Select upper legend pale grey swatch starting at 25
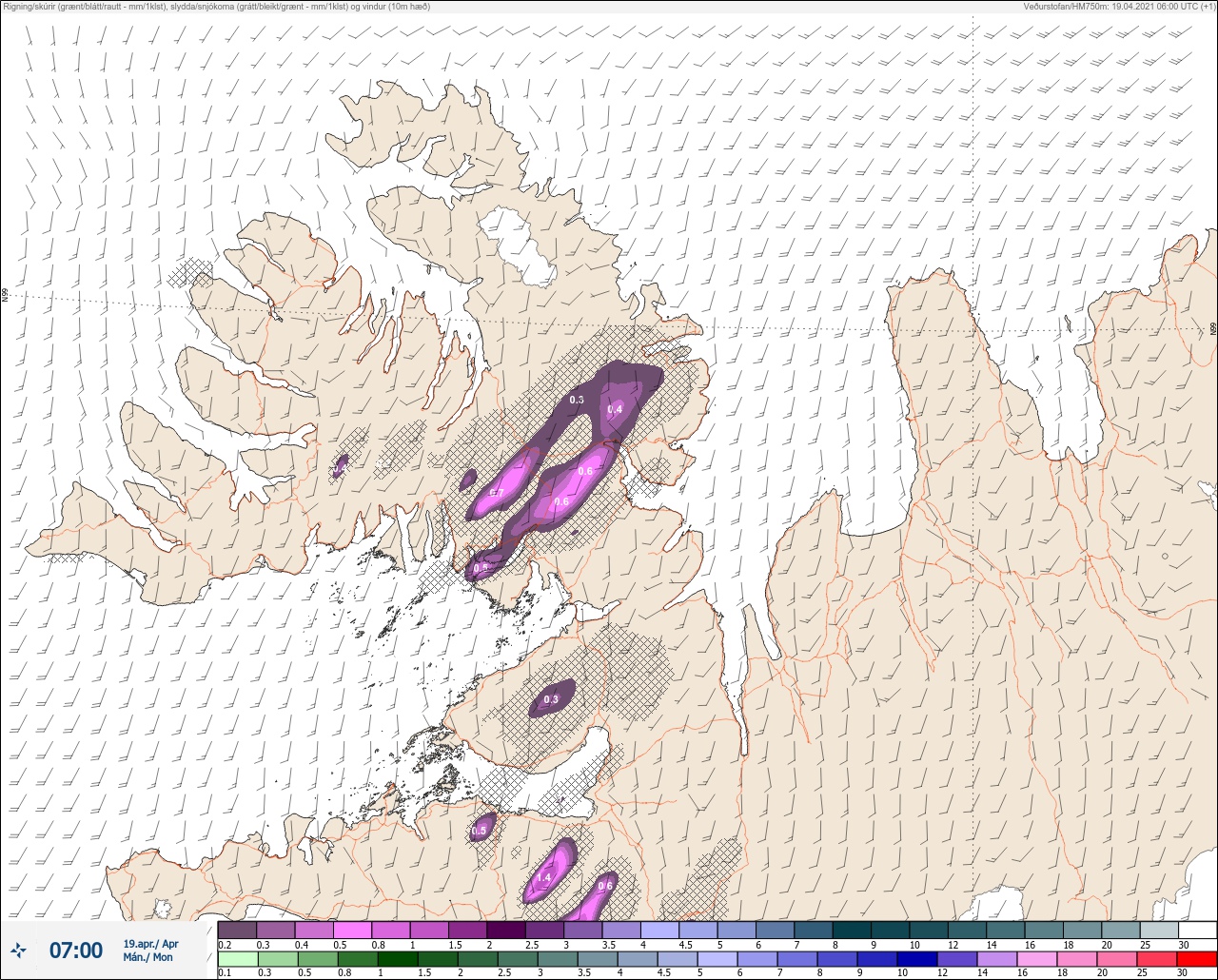This screenshot has height=980, width=1218. tap(1159, 930)
